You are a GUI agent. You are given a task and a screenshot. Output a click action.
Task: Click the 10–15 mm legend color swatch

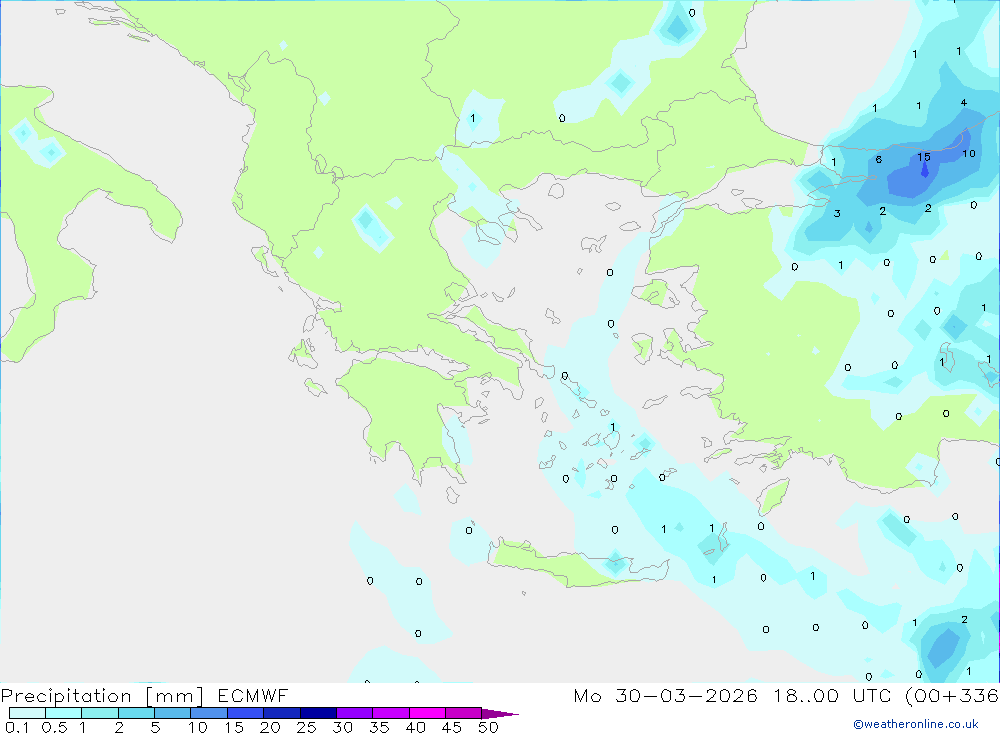click(209, 713)
